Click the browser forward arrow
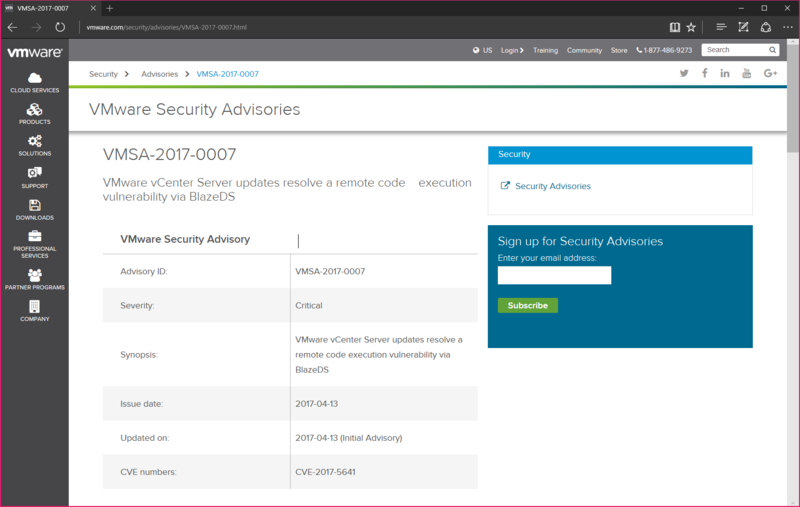Image resolution: width=800 pixels, height=507 pixels. point(36,27)
